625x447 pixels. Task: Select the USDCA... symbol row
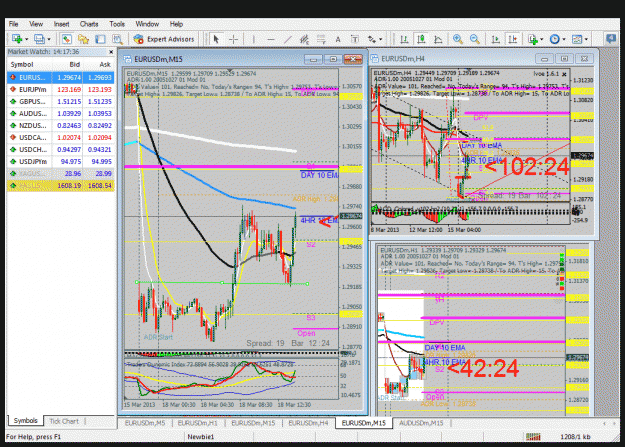pos(61,137)
